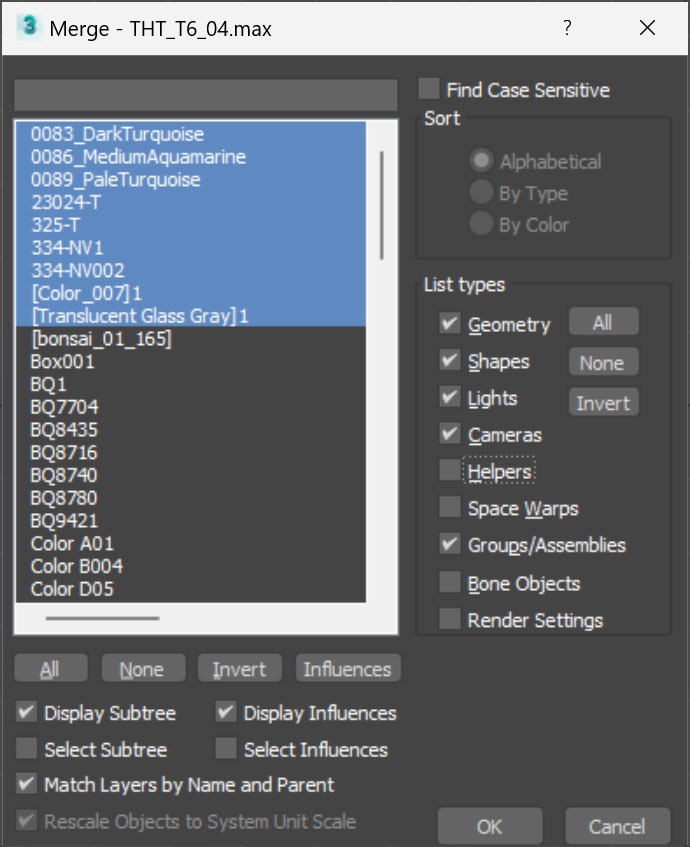Choose BQ8740 in the merge list
Screen dimensions: 690x847
pyautogui.click(x=64, y=475)
